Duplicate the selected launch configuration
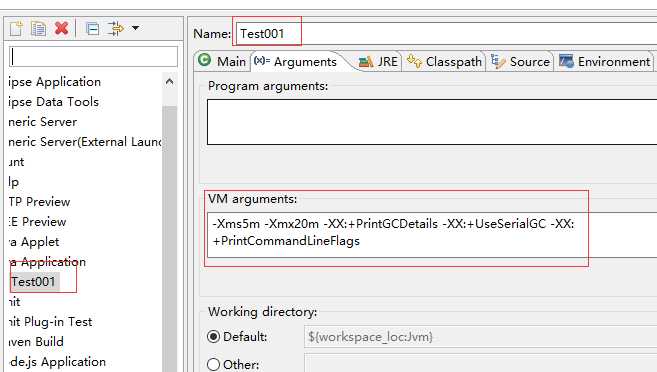 (x=39, y=28)
